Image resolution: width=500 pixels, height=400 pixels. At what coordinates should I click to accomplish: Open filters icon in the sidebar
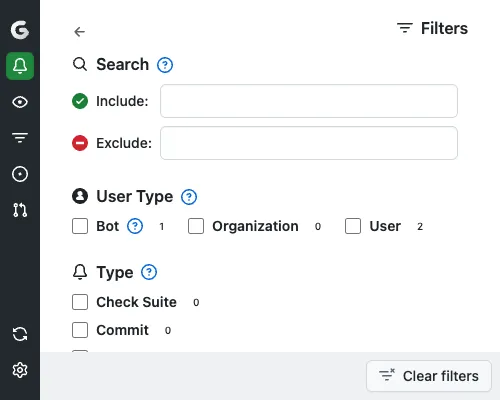click(20, 138)
